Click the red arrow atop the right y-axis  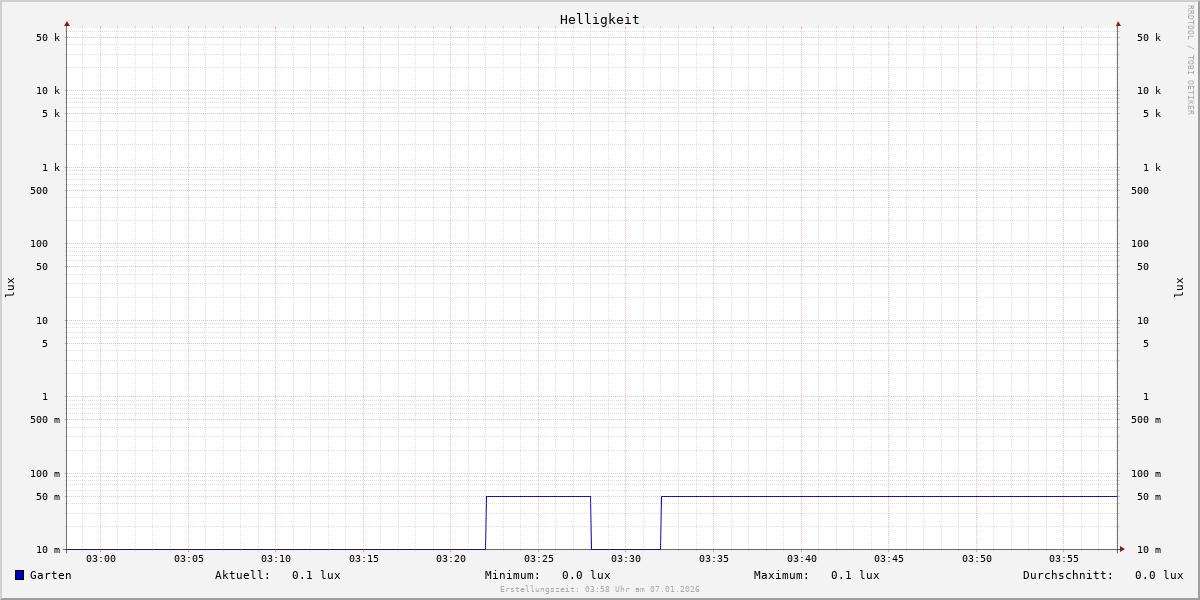(1118, 23)
